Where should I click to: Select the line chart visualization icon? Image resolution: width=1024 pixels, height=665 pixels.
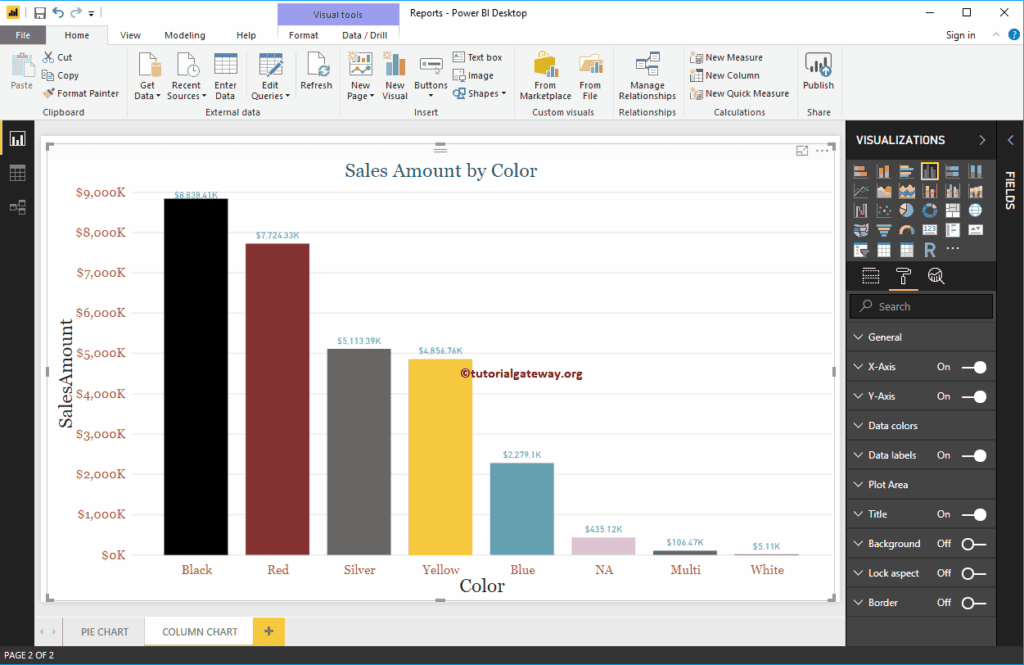(860, 190)
